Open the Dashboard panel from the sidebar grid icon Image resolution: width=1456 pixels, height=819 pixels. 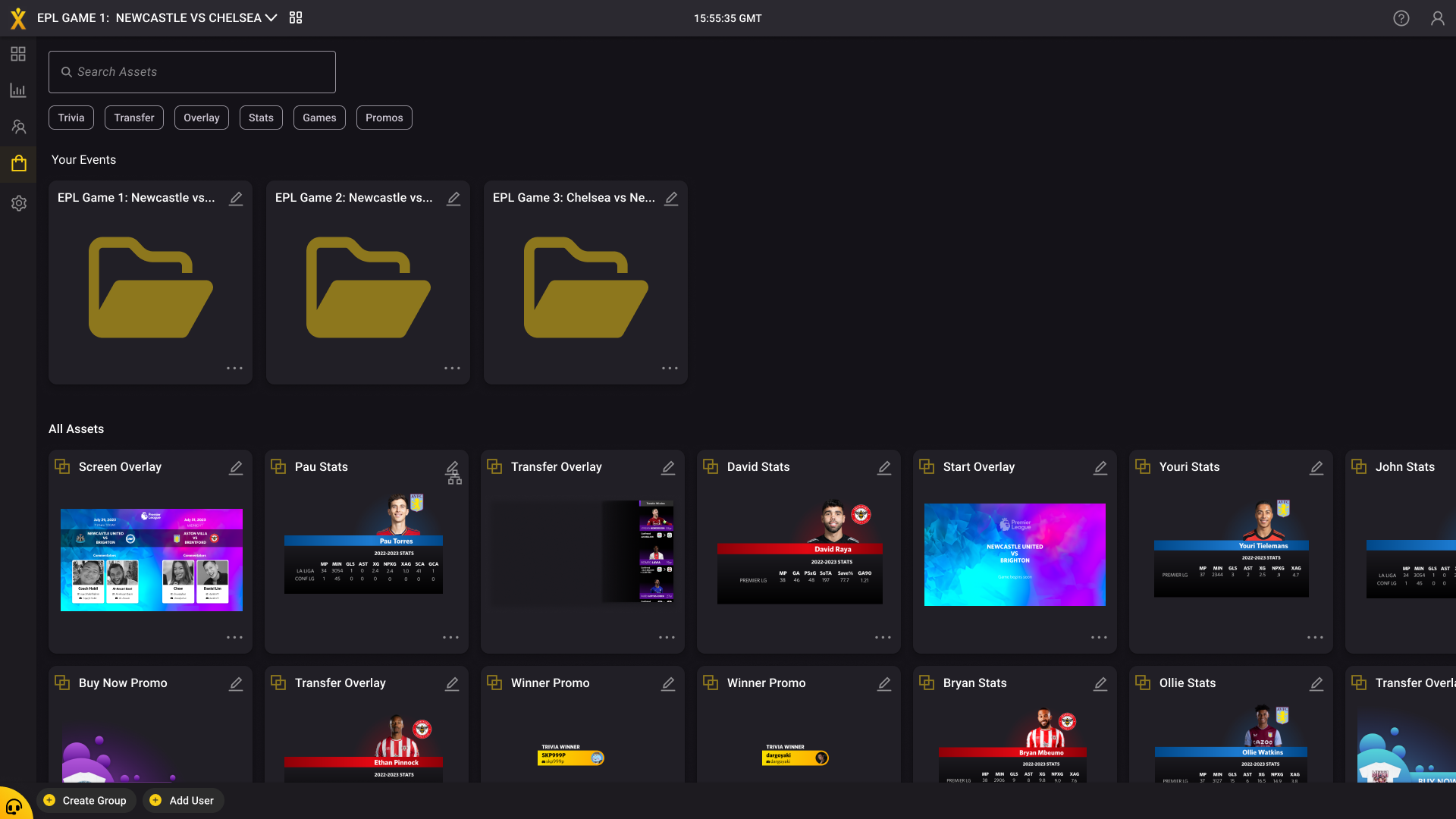pos(18,54)
